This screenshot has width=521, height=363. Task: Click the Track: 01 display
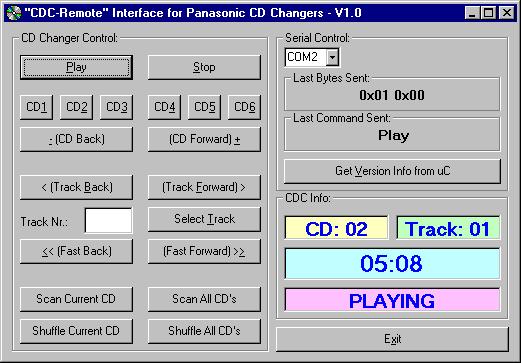tap(448, 228)
